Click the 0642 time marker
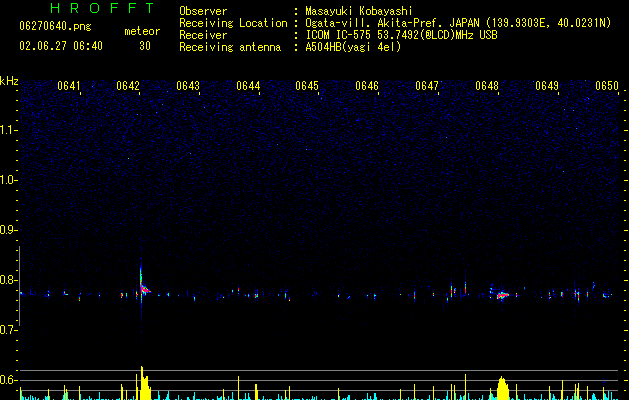629x400 pixels. (128, 86)
